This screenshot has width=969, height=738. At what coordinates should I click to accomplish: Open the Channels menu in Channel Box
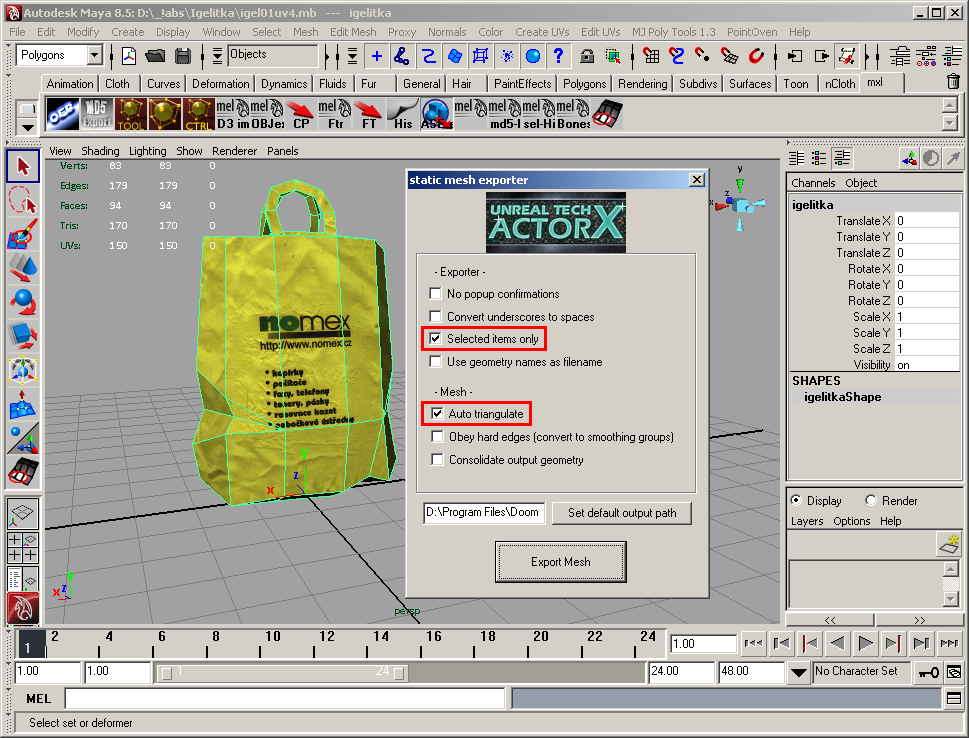click(x=813, y=183)
